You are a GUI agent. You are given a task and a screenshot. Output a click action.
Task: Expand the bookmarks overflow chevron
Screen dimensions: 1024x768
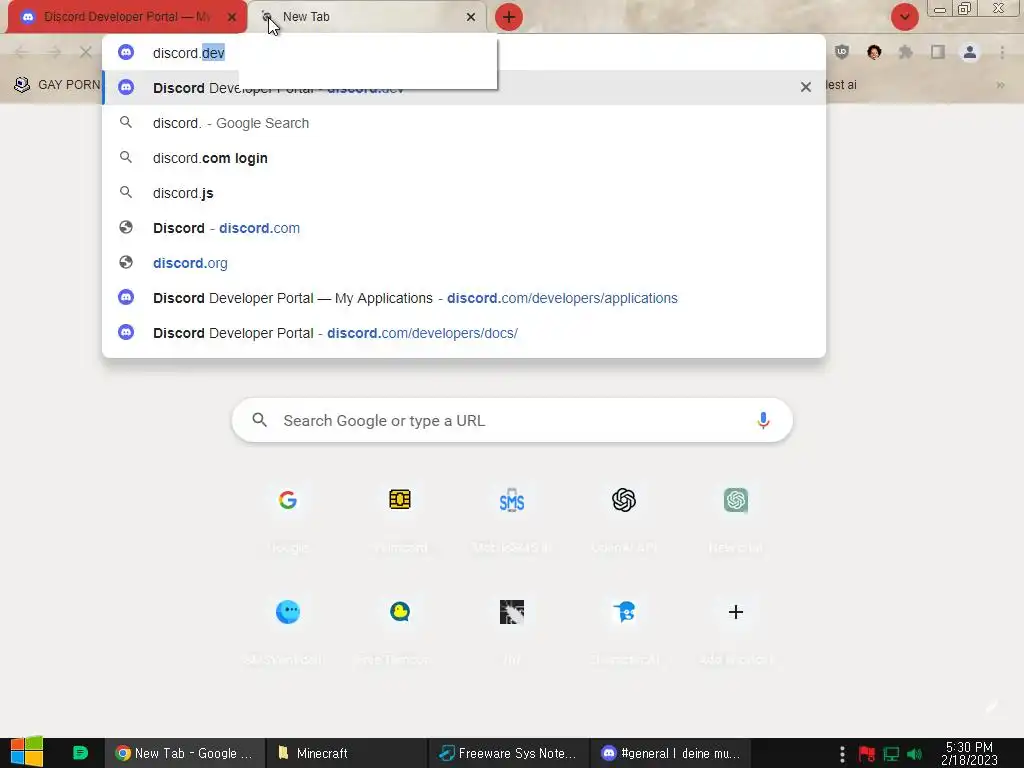pos(1000,85)
